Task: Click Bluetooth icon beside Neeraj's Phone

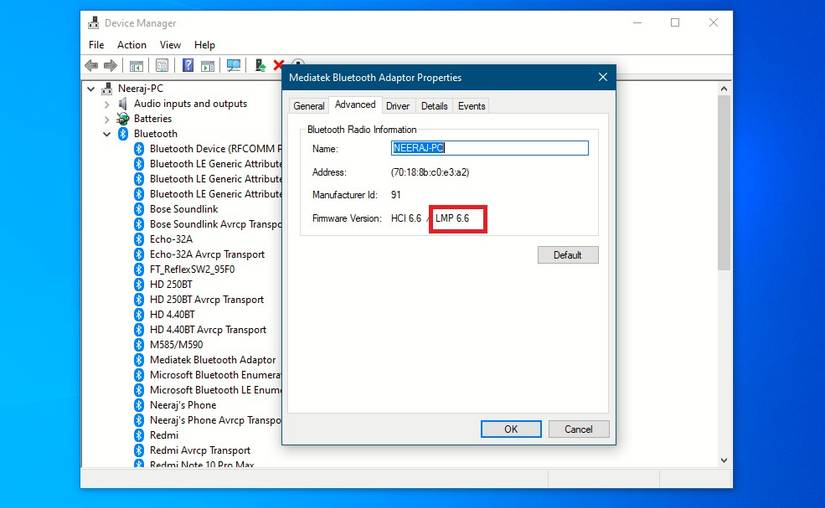Action: [x=139, y=405]
